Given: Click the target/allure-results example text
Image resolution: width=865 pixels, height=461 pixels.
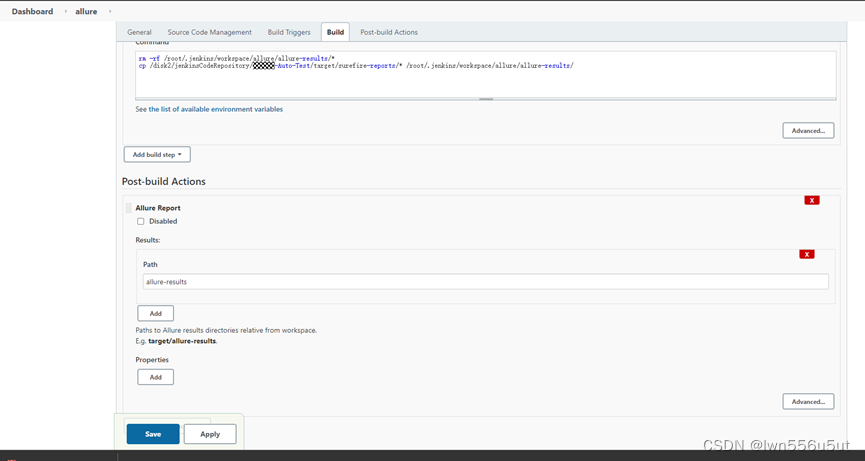Looking at the screenshot, I should coord(183,341).
